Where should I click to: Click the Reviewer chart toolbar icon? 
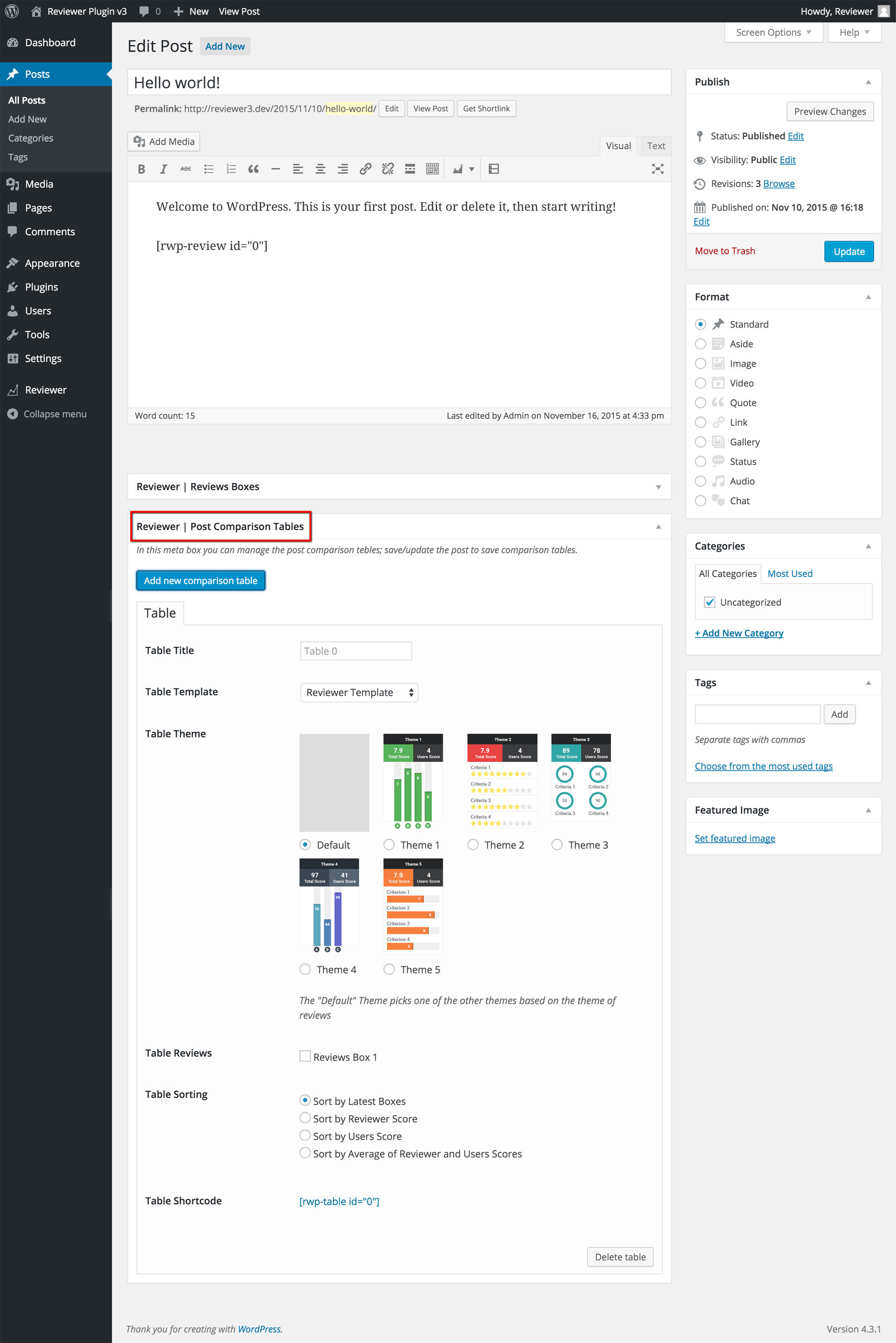pos(458,169)
